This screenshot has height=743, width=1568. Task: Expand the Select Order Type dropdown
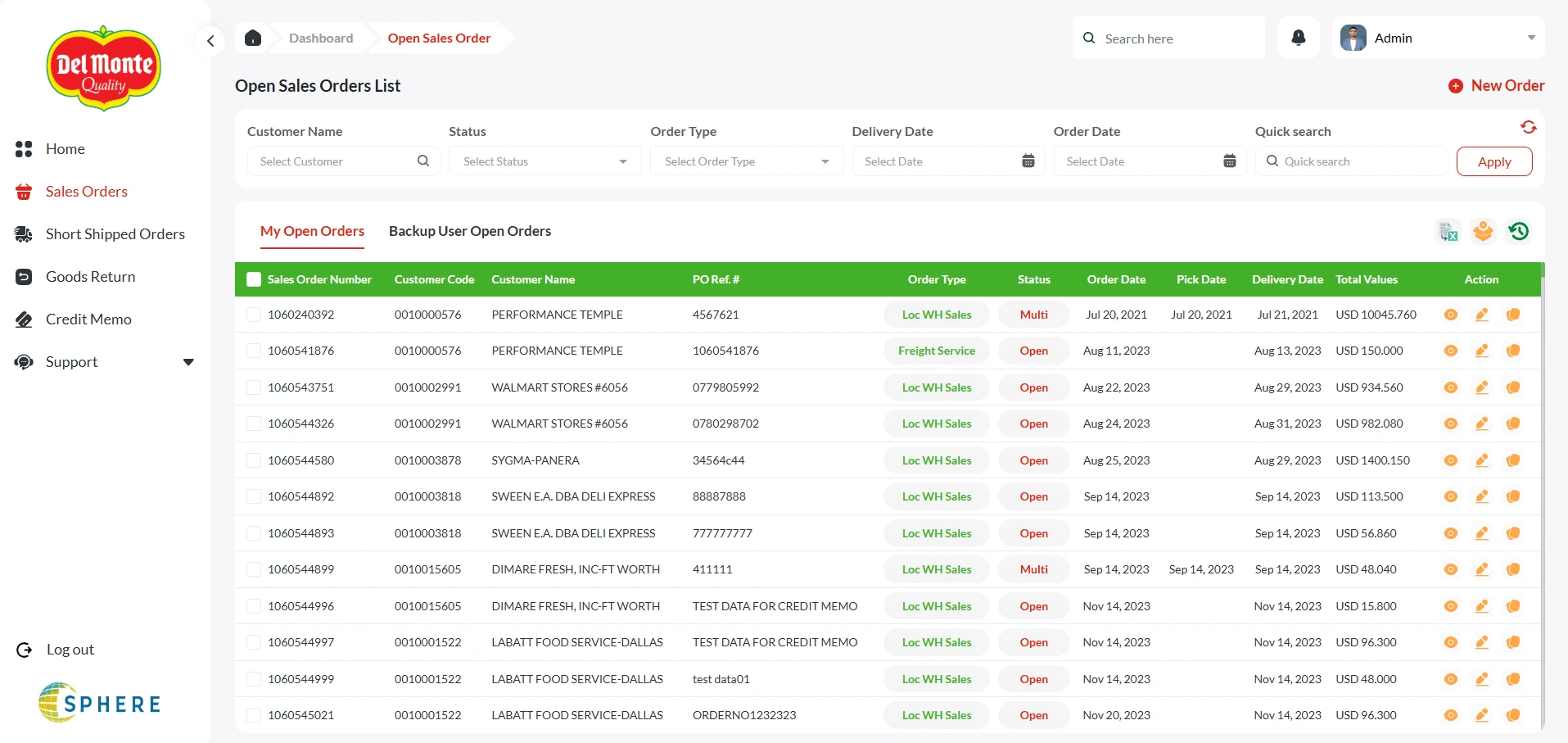tap(746, 161)
